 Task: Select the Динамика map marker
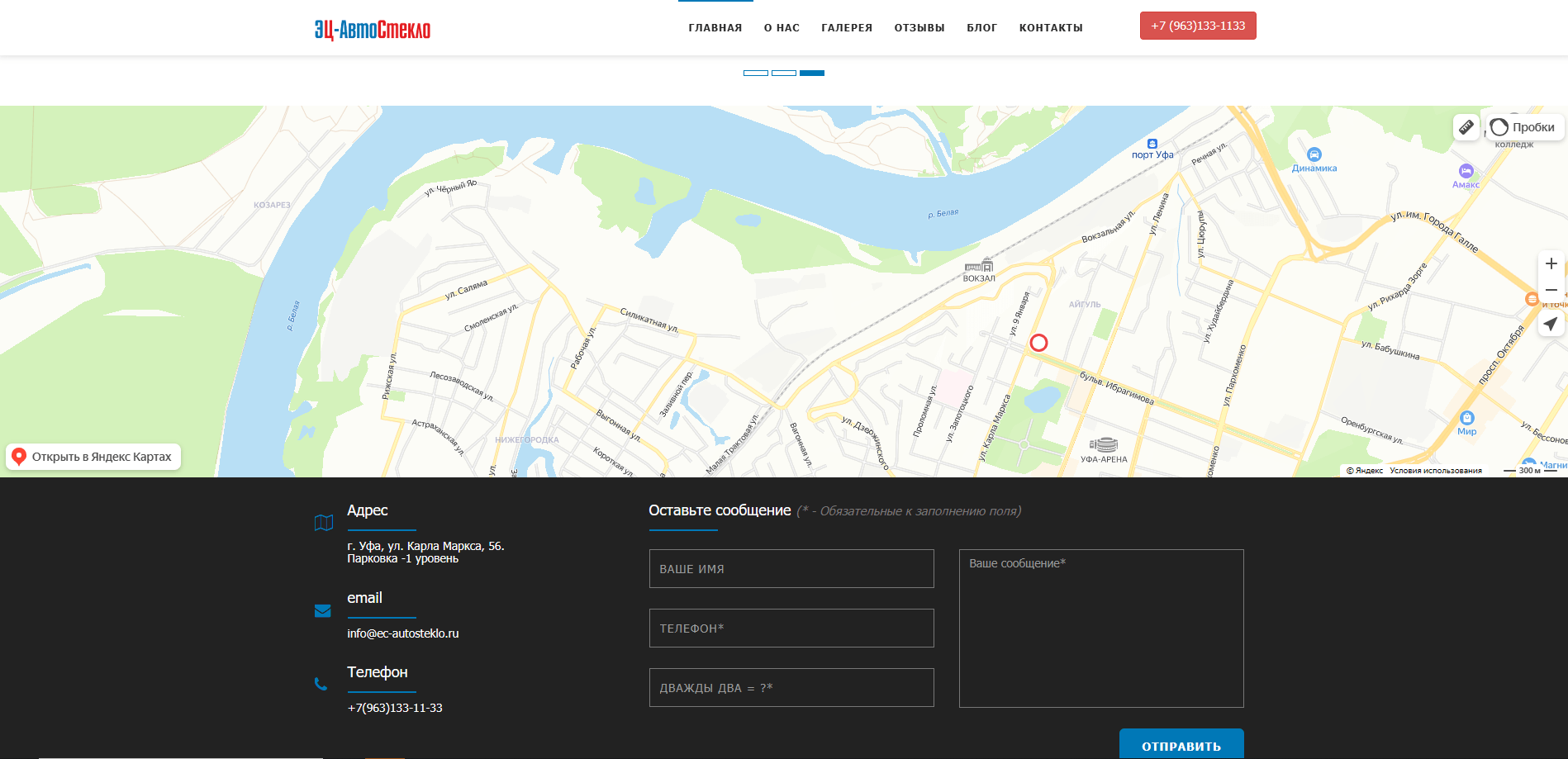point(1314,154)
